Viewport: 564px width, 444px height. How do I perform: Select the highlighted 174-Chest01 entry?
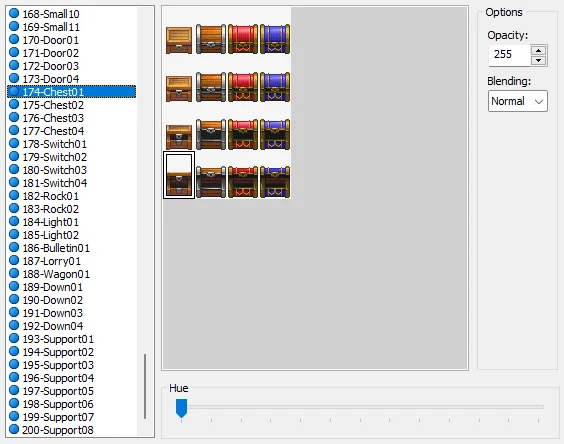72,92
